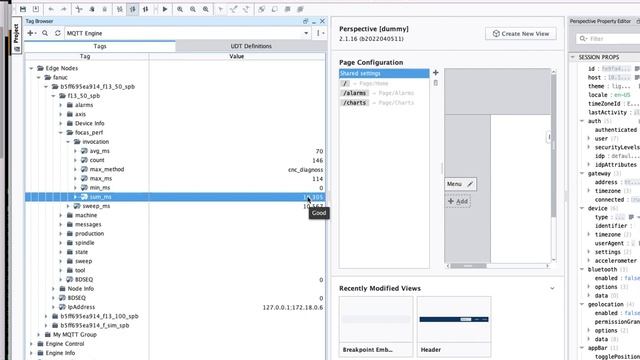Viewport: 640px width, 360px height.
Task: Click the Paste icon in the toolbar
Action: point(104,9)
